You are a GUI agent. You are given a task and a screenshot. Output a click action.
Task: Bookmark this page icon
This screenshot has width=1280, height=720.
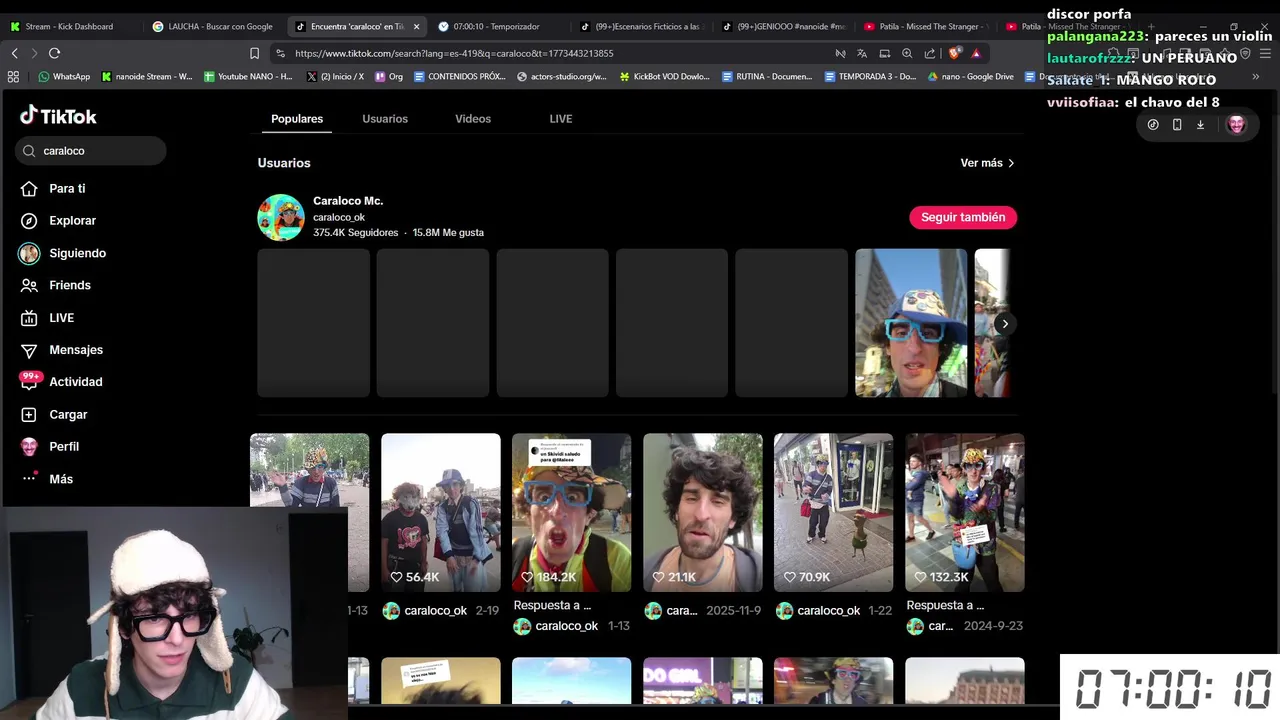254,53
